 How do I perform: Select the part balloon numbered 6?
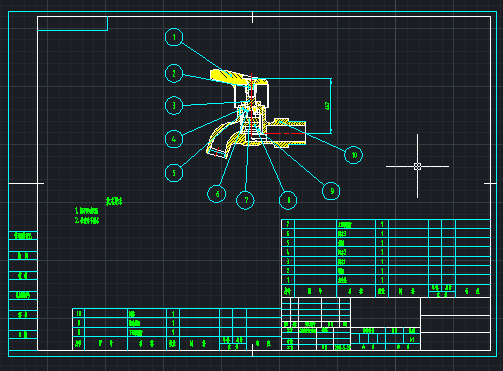coord(217,194)
